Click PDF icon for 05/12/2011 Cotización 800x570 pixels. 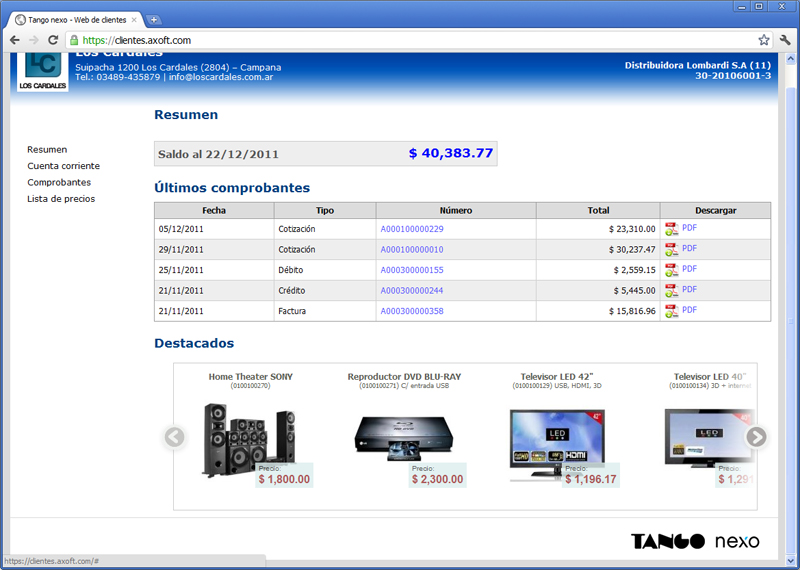coord(671,229)
